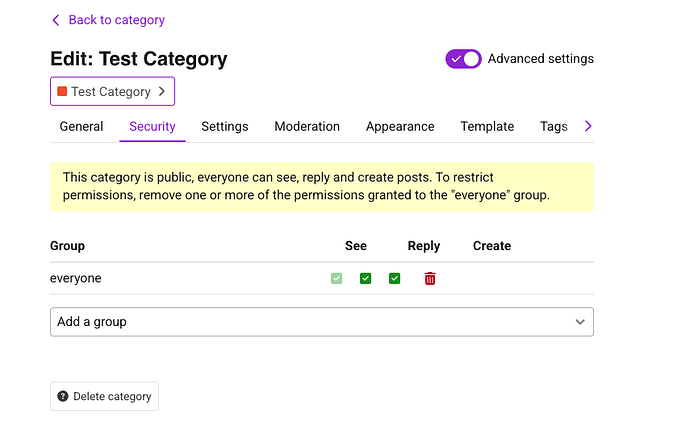
Task: Click the Edit: Test Category heading
Action: (x=139, y=59)
